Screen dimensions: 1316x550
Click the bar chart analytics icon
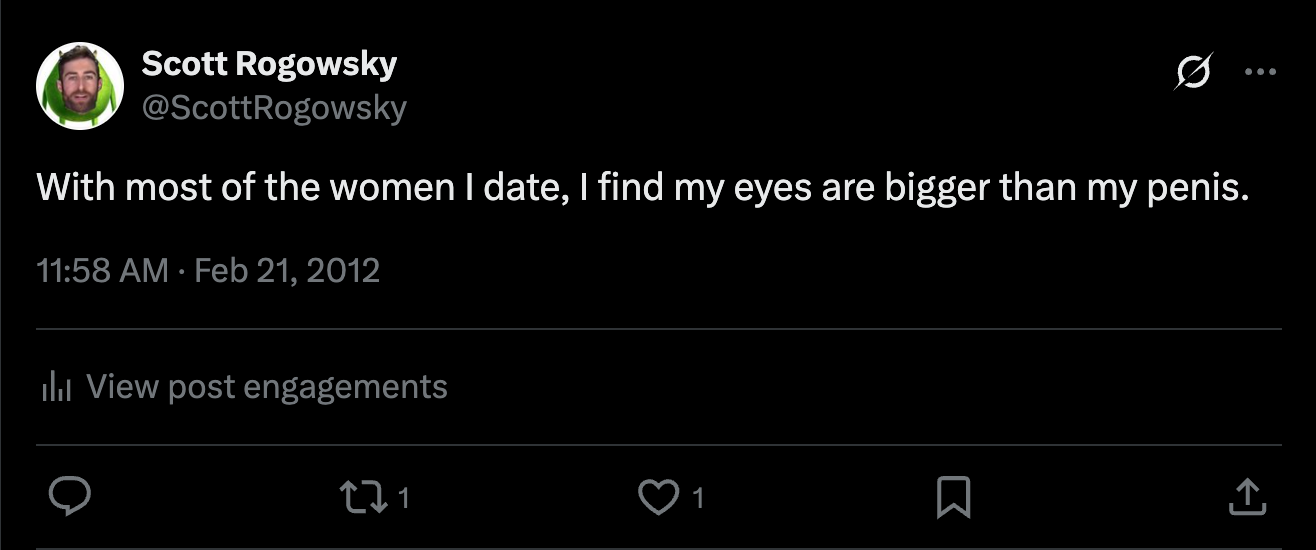56,387
